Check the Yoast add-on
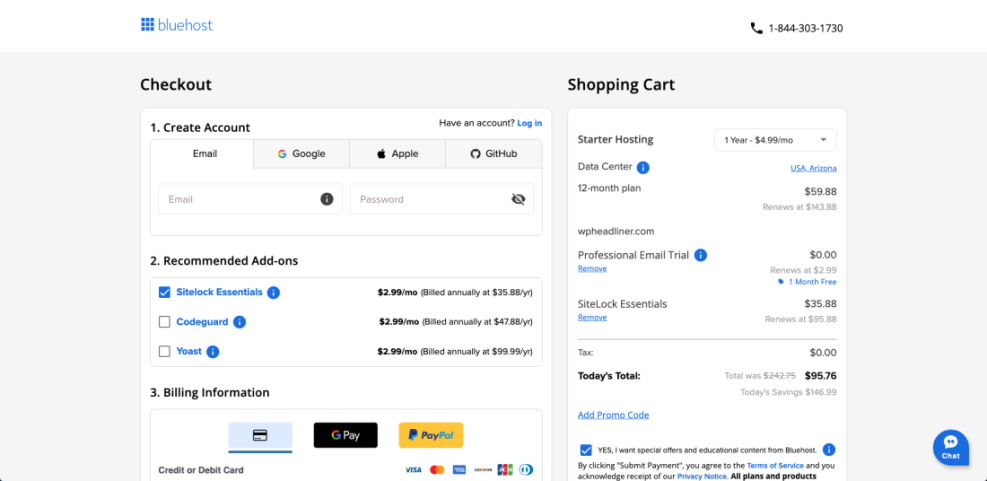The image size is (987, 481). (x=164, y=351)
